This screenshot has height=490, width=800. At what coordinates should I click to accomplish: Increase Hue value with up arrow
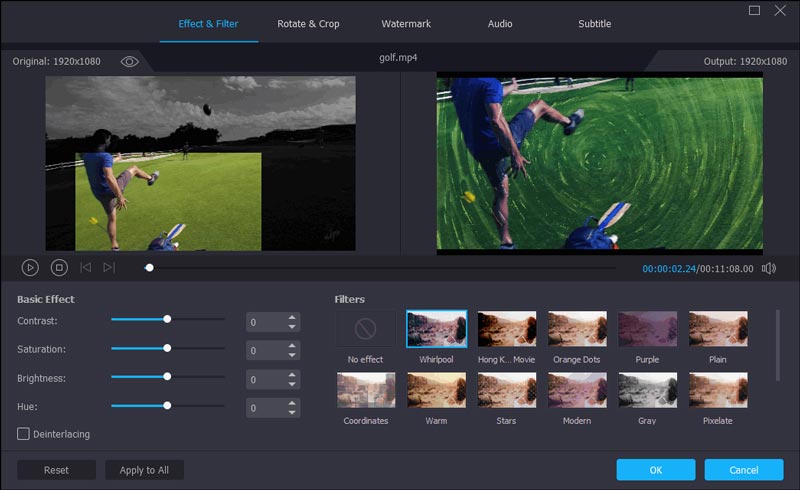pyautogui.click(x=292, y=404)
